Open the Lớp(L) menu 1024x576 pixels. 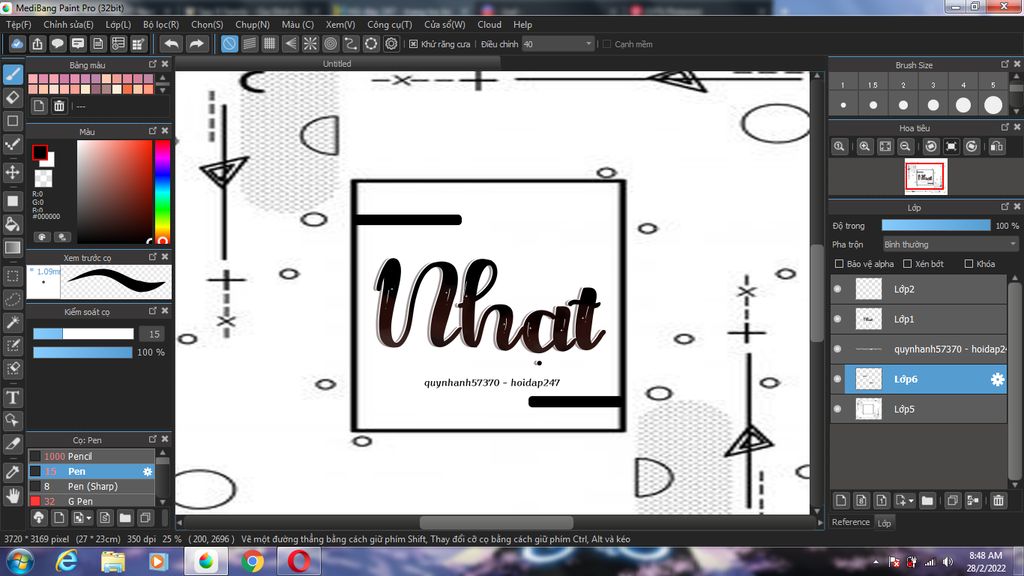click(118, 24)
